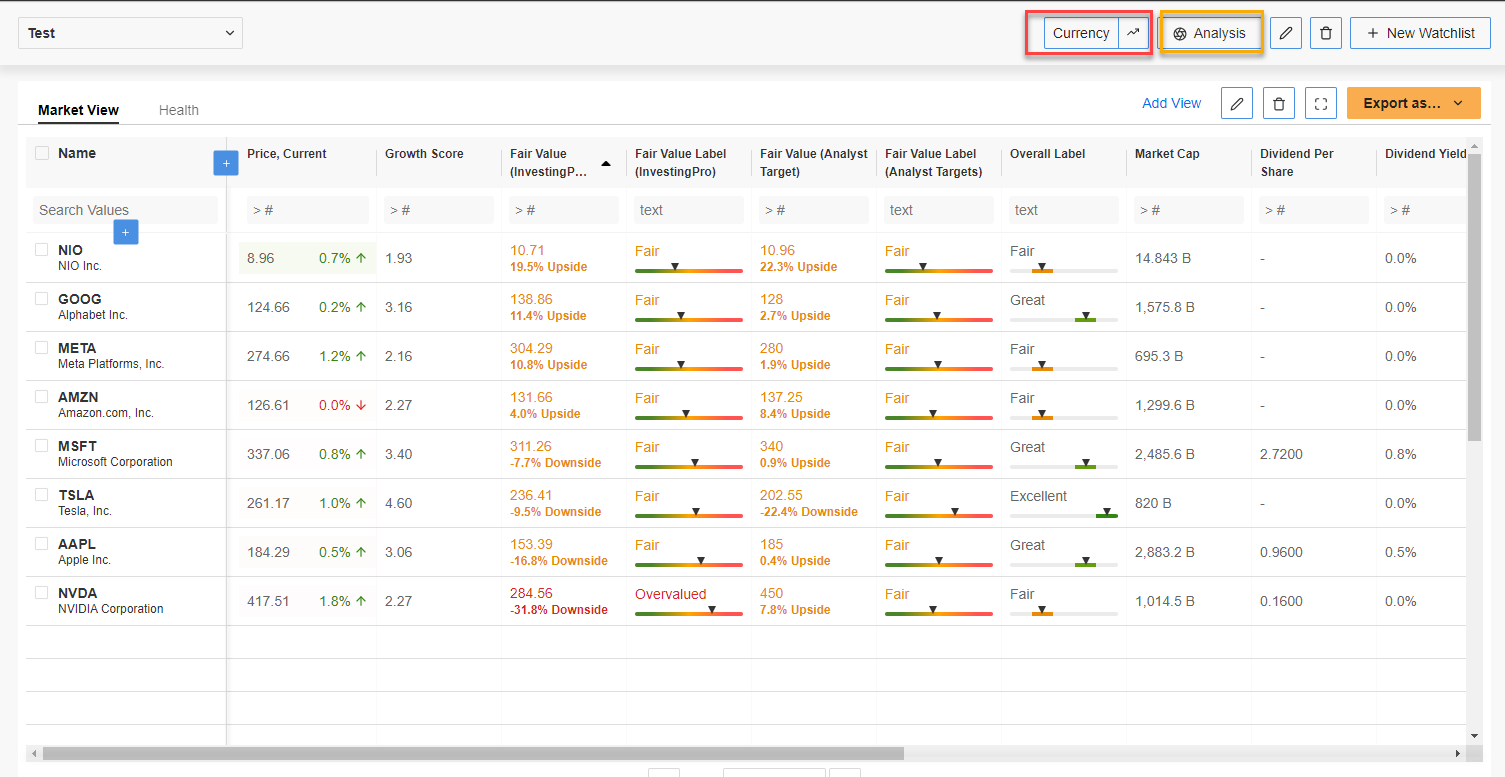Click the sort arrow on Fair Value (InvestingPro) column
Viewport: 1505px width, 777px height.
click(606, 163)
